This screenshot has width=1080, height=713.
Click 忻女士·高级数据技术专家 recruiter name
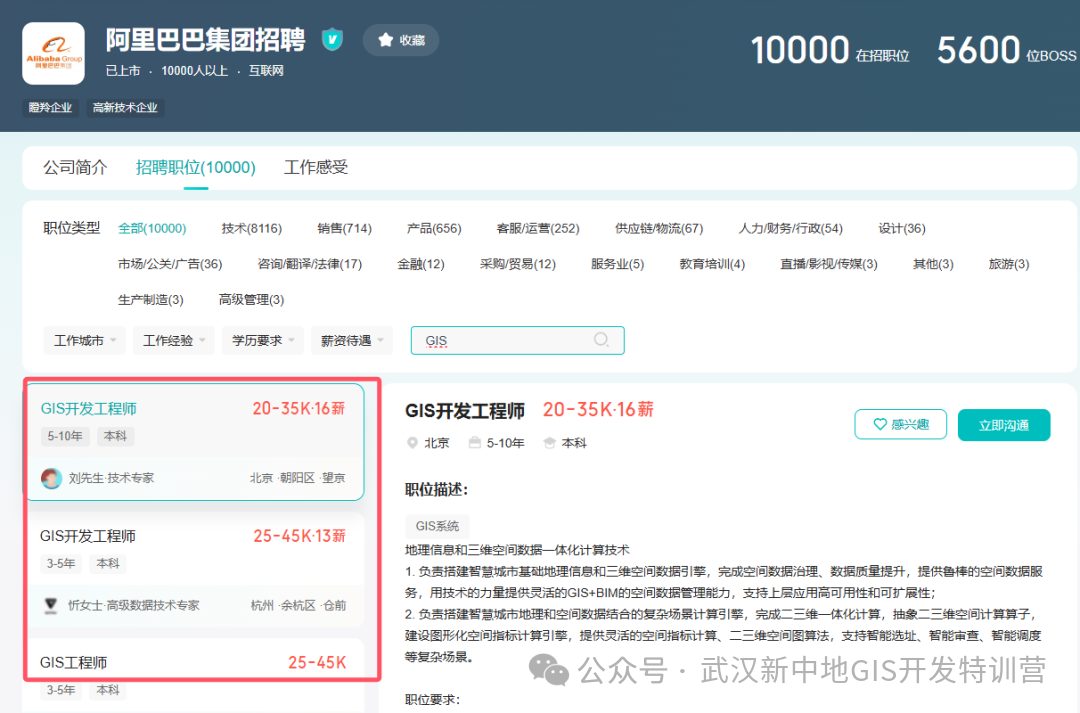click(x=134, y=606)
